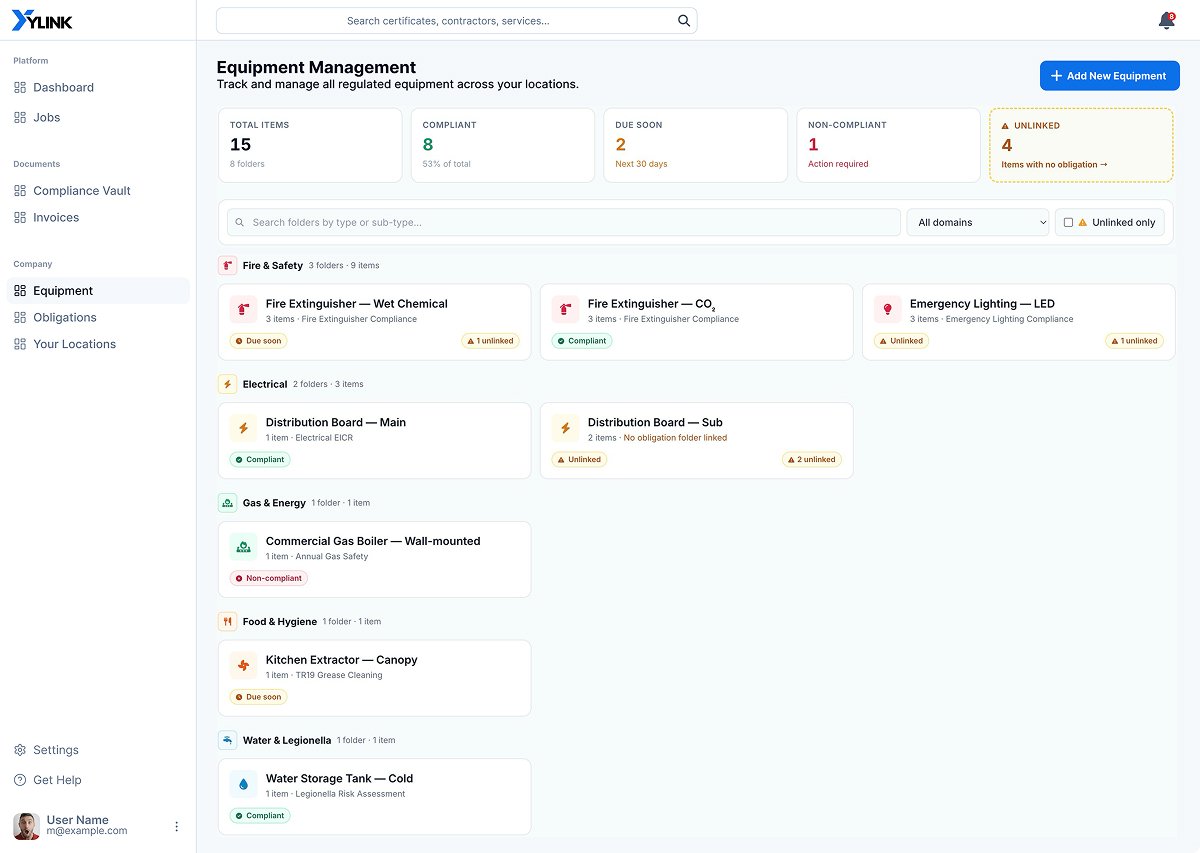Click the 2 unlinked badge on Distribution Board Sub

pyautogui.click(x=812, y=460)
